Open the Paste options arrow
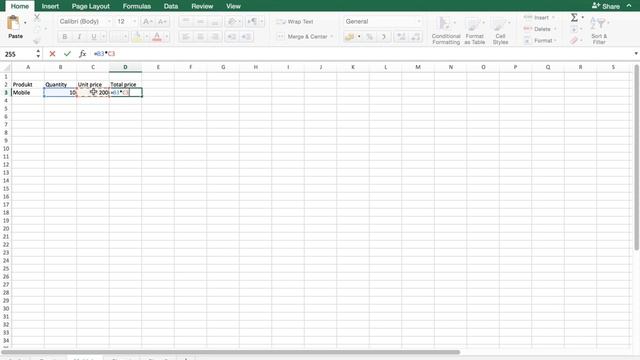Image resolution: width=640 pixels, height=360 pixels. [x=25, y=23]
